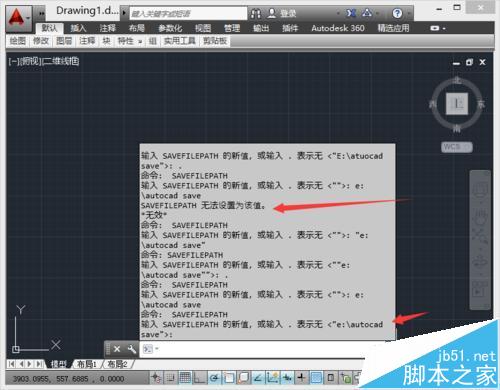Toggle Ortho Mode in status bar
This screenshot has width=500, height=390.
click(200, 378)
